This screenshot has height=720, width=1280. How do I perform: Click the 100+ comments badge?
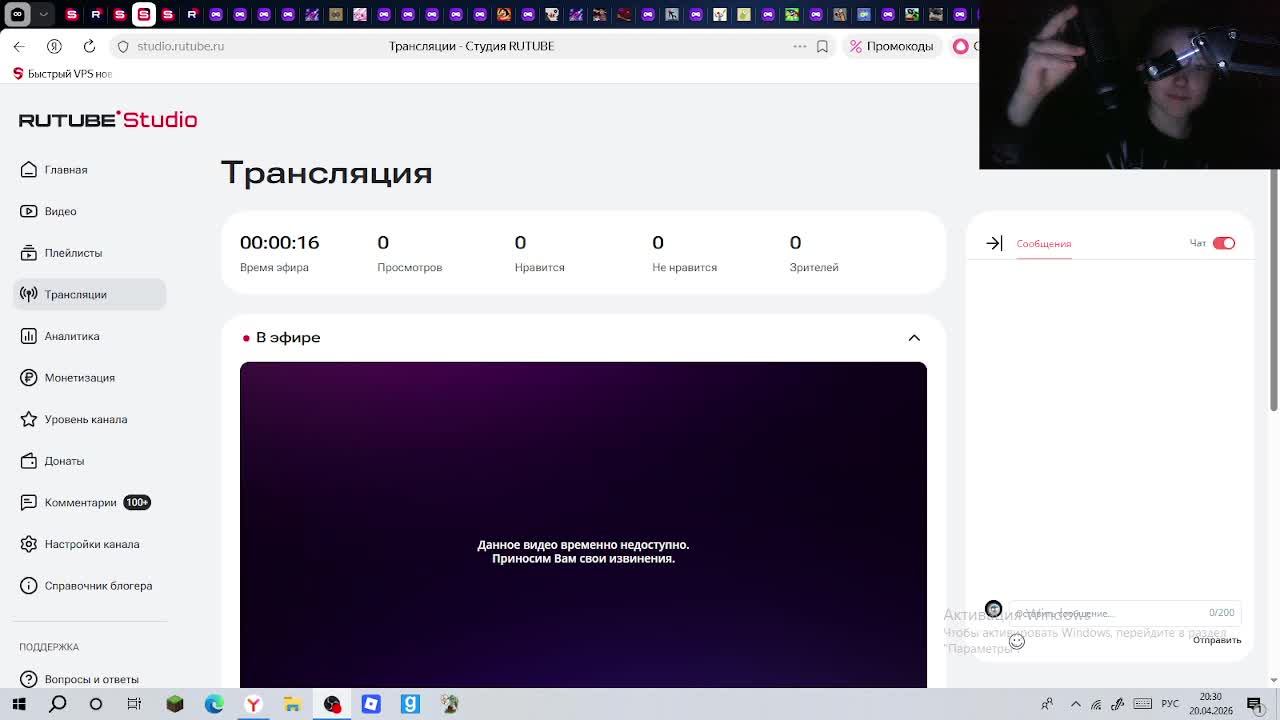click(x=137, y=502)
